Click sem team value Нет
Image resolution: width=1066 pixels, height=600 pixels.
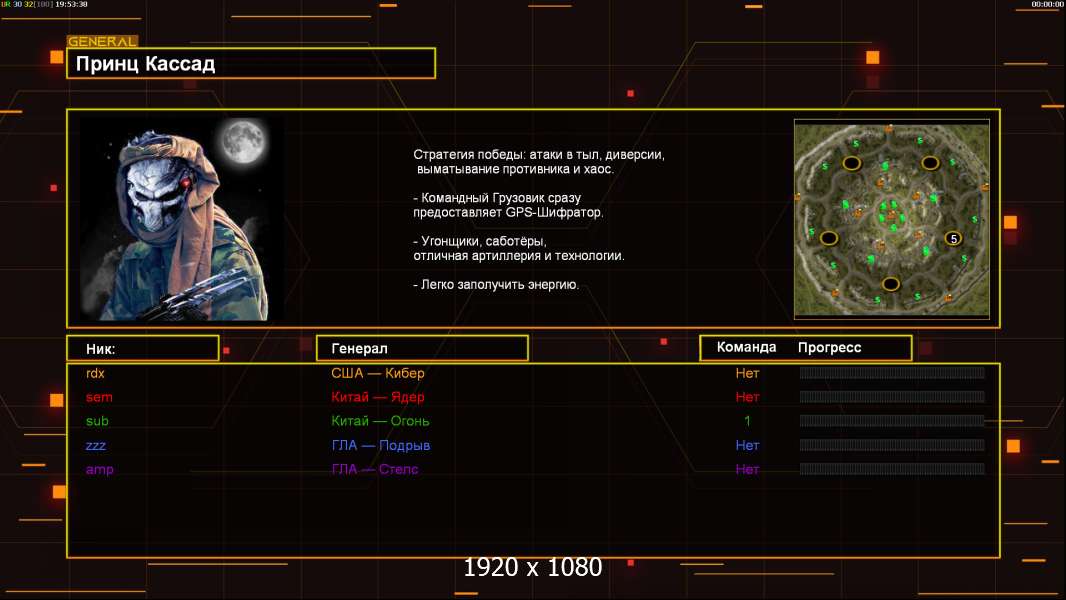coord(747,397)
